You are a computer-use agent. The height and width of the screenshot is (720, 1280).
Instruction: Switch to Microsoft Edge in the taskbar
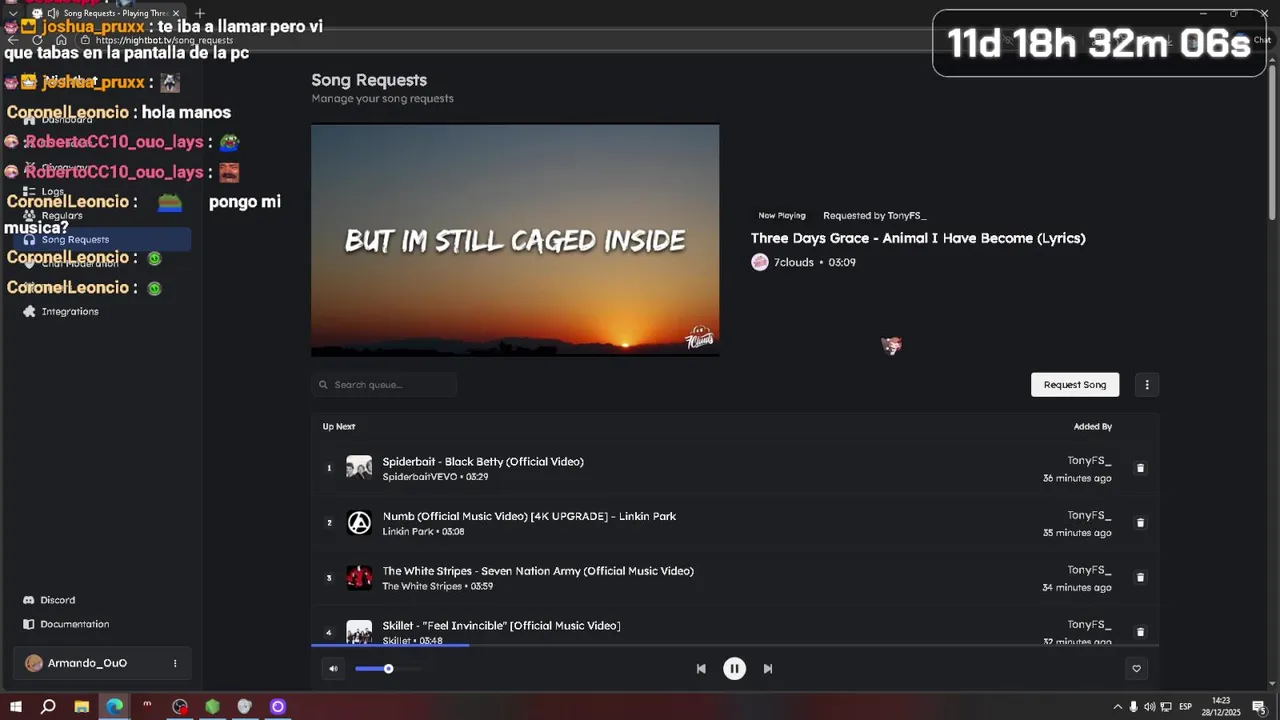(114, 707)
